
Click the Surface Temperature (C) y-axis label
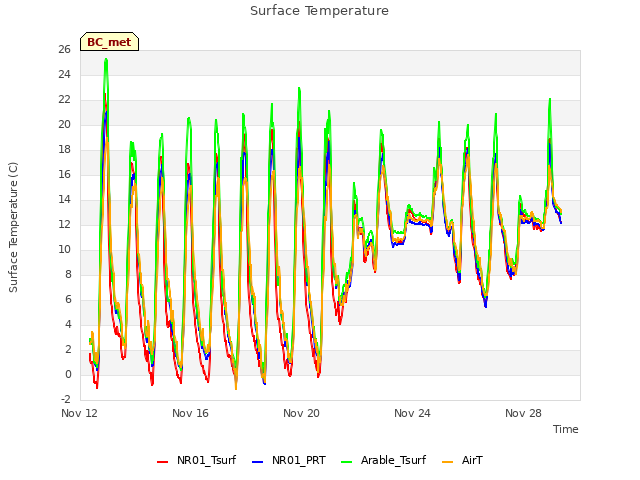click(13, 227)
